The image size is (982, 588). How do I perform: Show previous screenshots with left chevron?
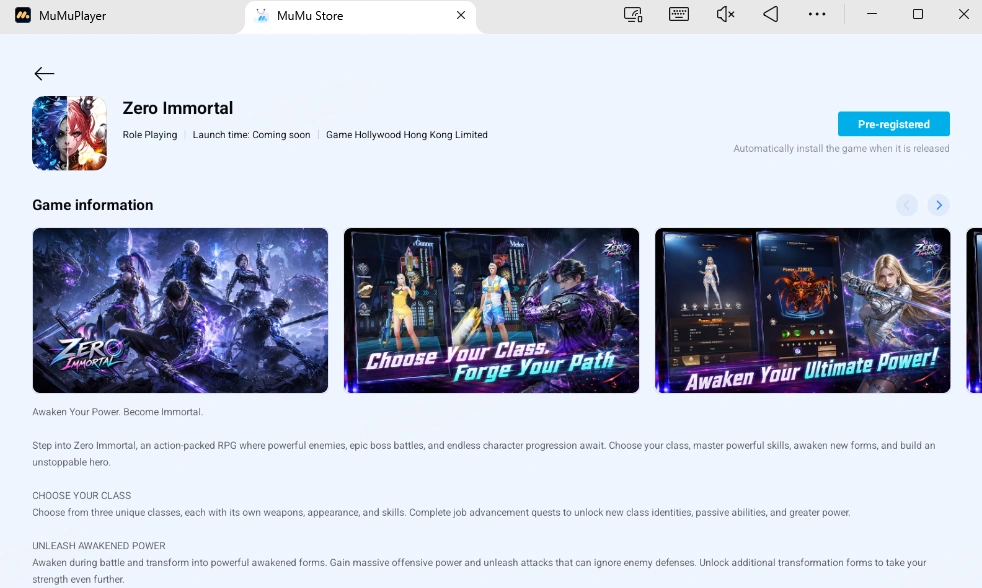coord(907,205)
